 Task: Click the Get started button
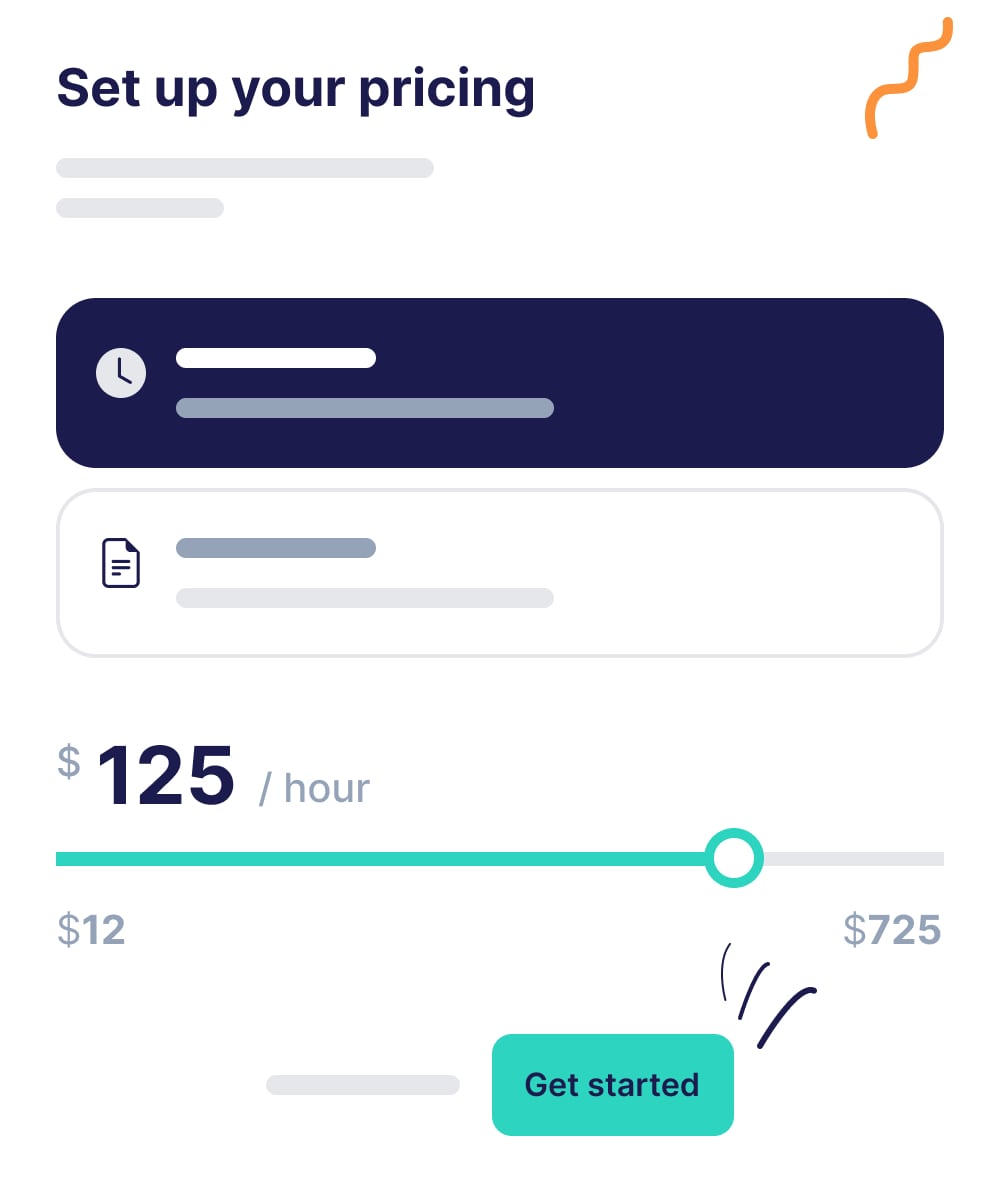tap(613, 1085)
